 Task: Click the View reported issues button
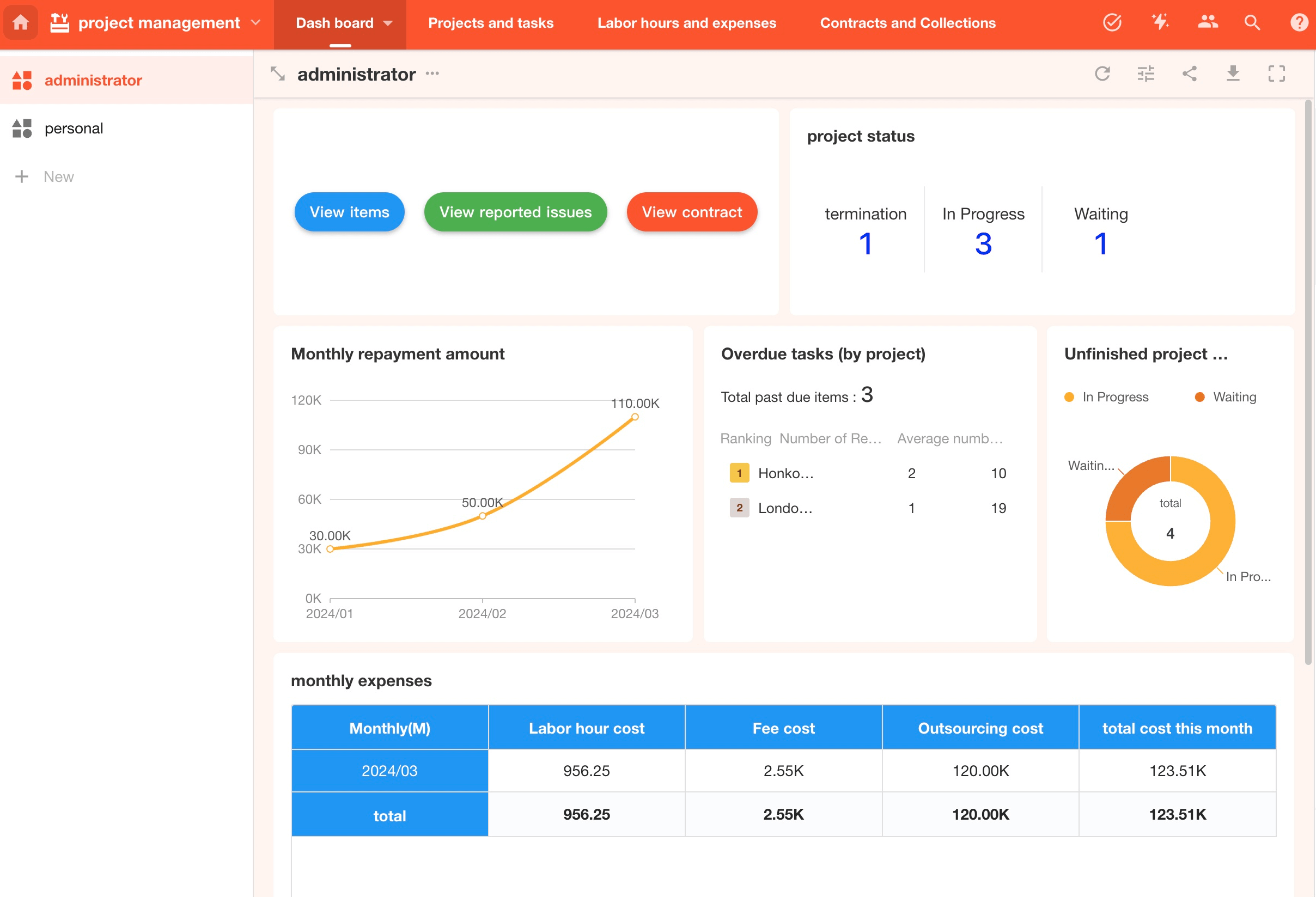(x=515, y=212)
